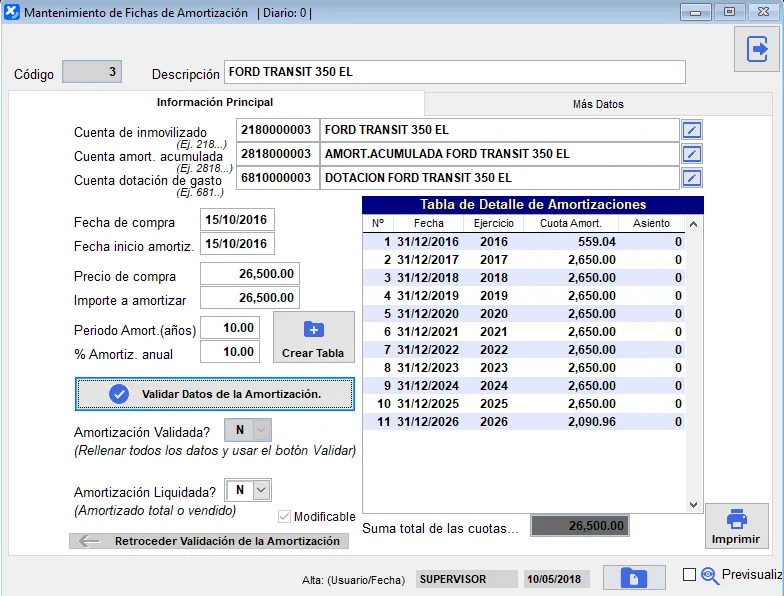Click the blue folder button beside date

(x=633, y=578)
